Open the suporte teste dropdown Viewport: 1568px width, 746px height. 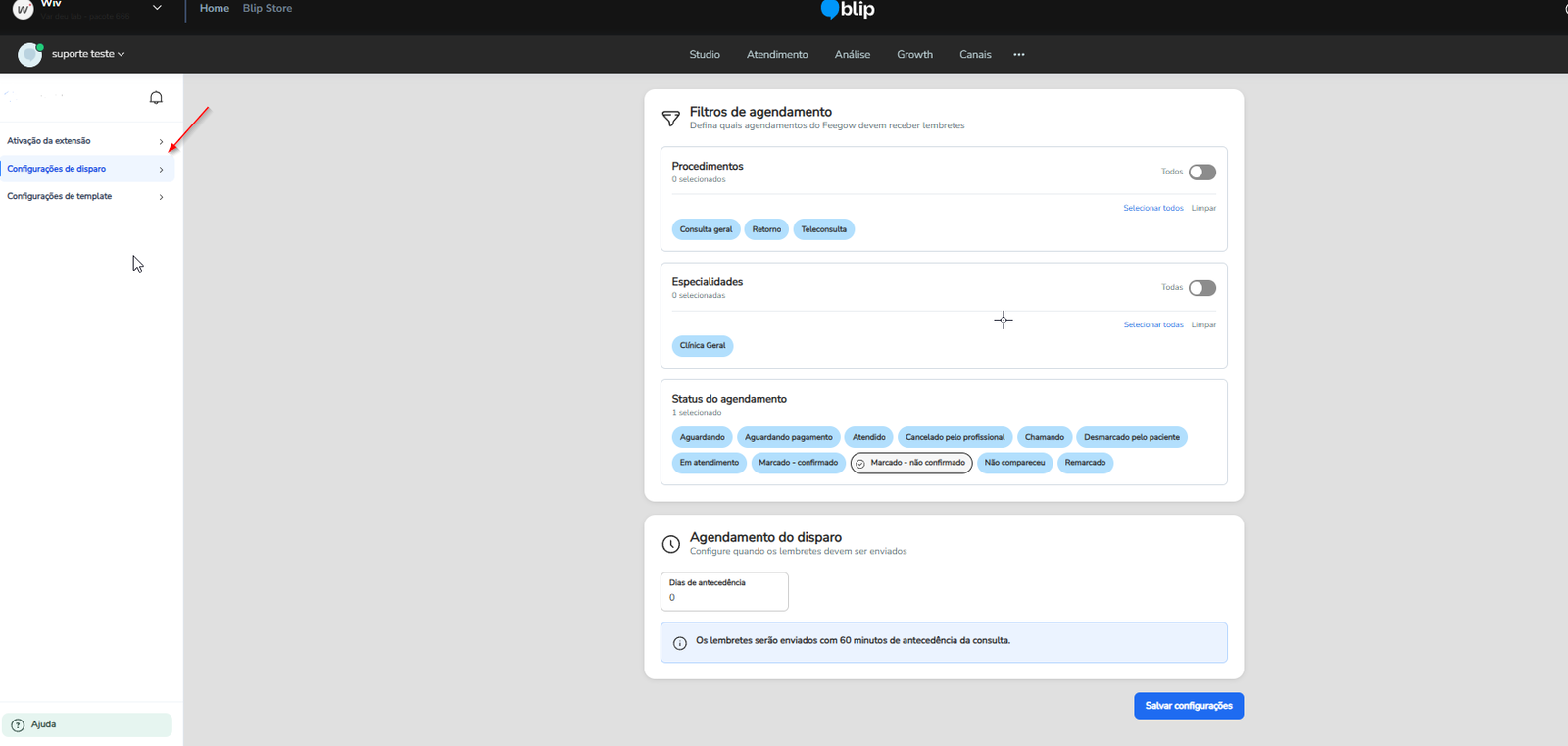(x=88, y=54)
